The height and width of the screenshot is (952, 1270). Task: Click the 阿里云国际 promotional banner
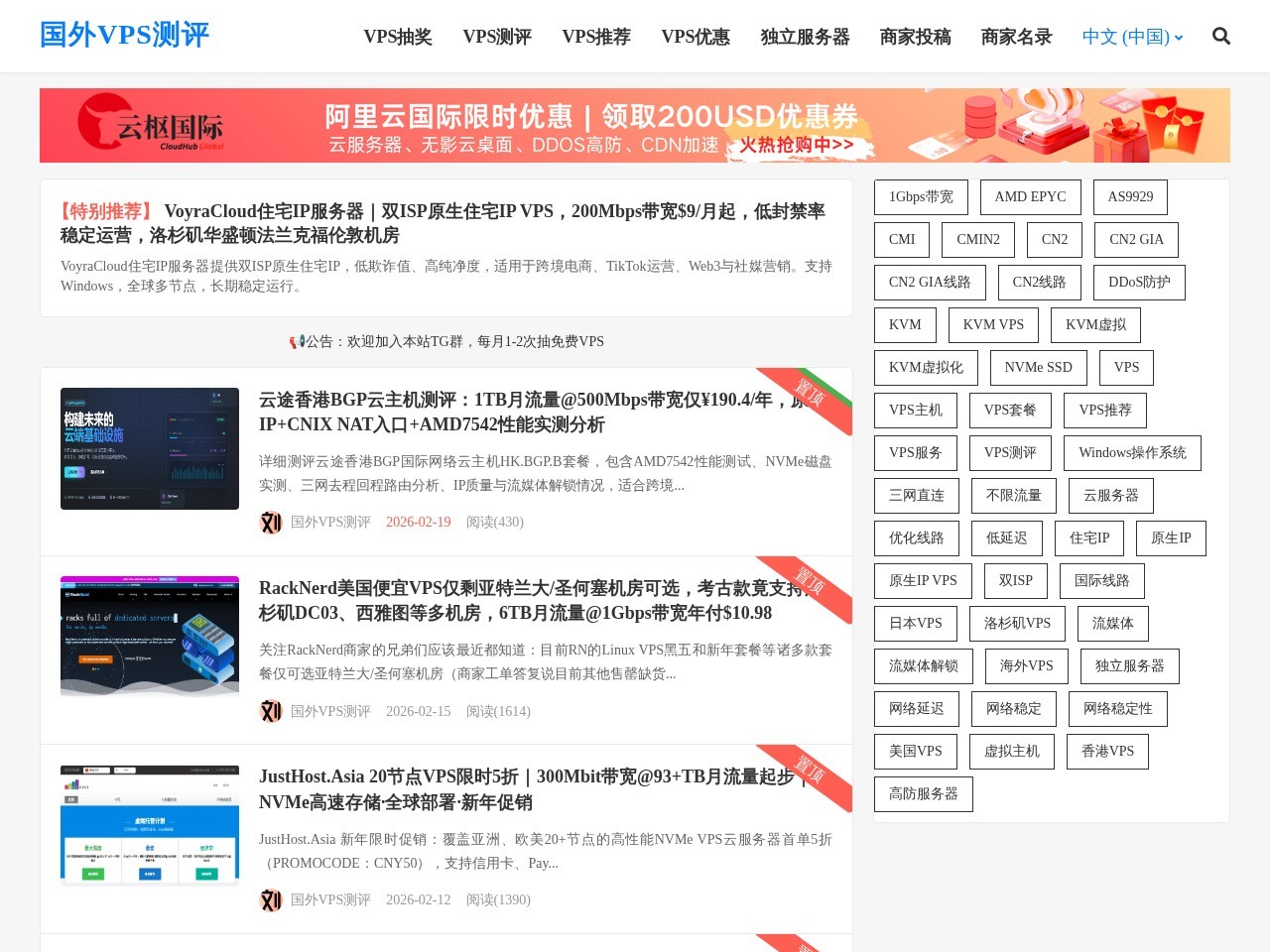pyautogui.click(x=634, y=125)
